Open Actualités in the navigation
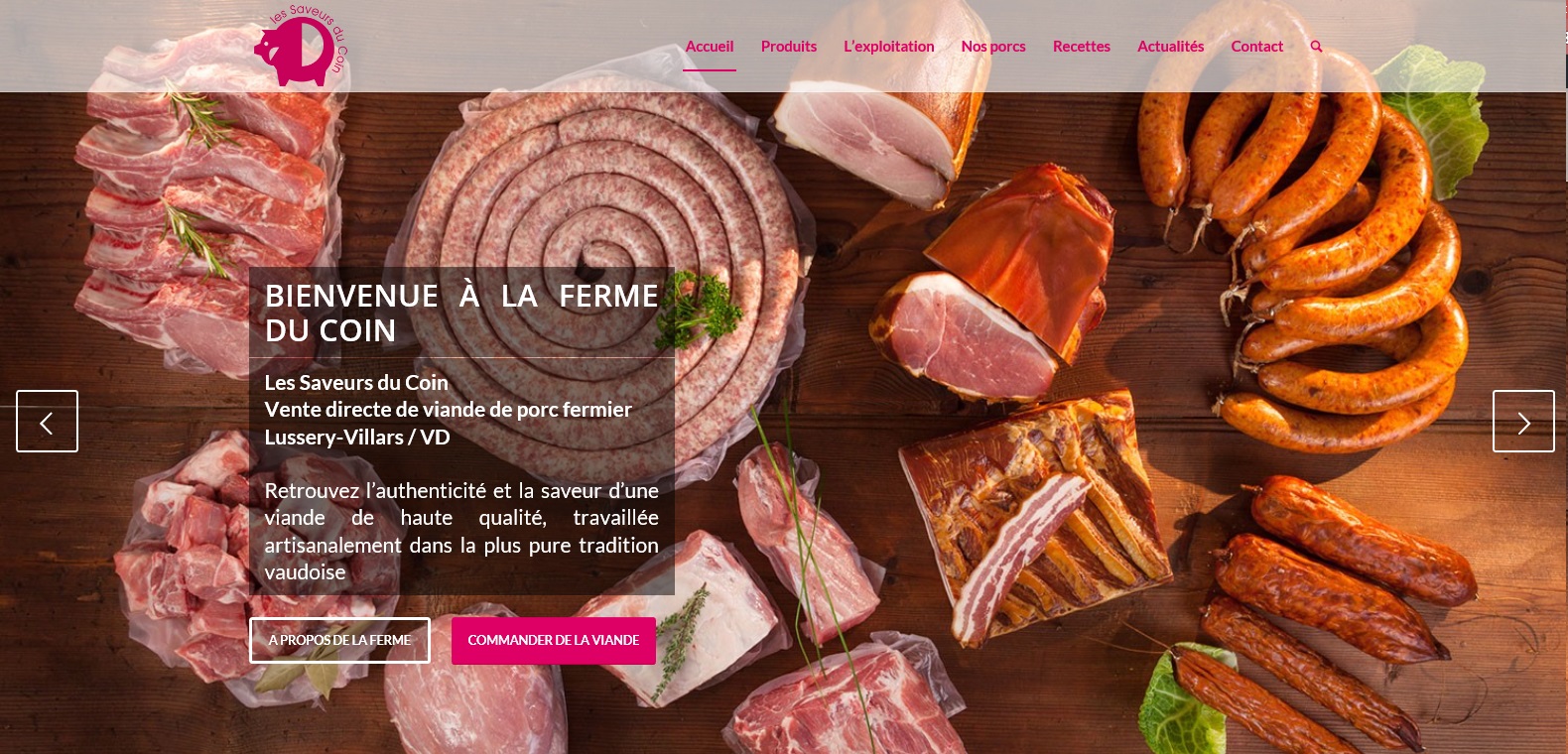Image resolution: width=1568 pixels, height=754 pixels. pyautogui.click(x=1171, y=47)
